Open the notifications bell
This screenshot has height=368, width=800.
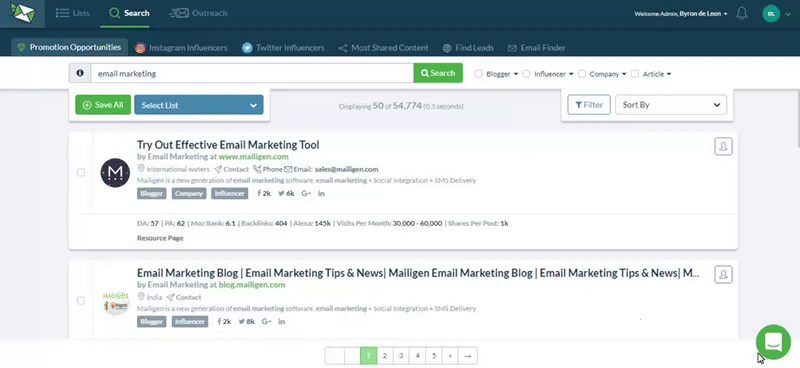(x=742, y=14)
